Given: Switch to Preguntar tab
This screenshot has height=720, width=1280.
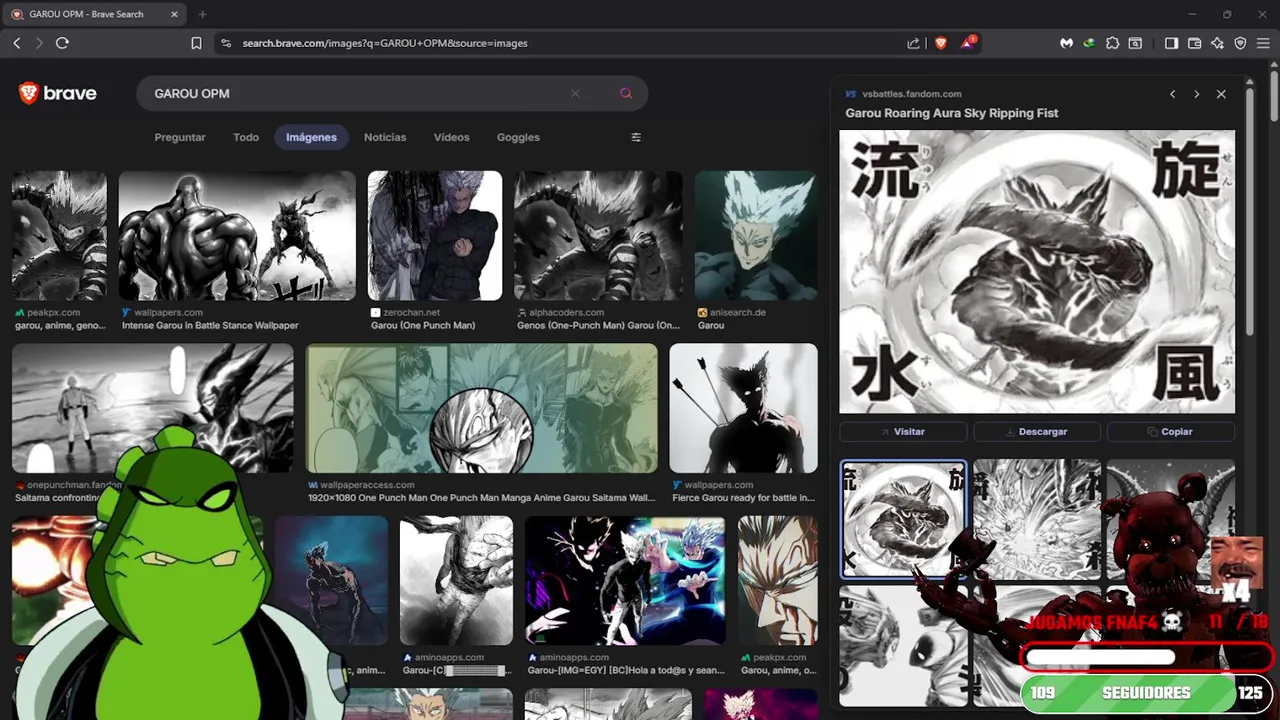Looking at the screenshot, I should coord(180,137).
